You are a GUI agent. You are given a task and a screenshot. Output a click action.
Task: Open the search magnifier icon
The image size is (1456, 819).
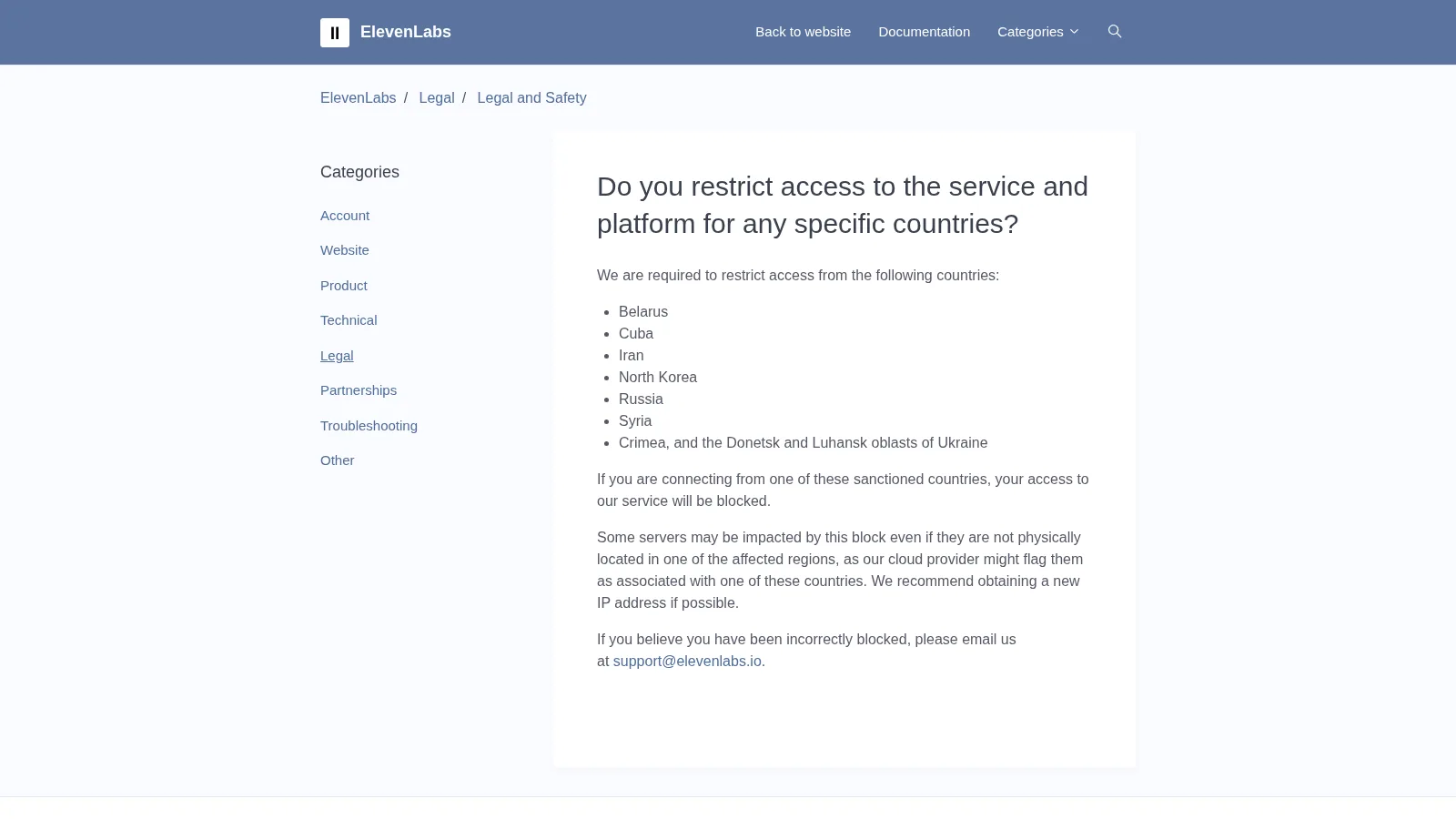(x=1115, y=32)
